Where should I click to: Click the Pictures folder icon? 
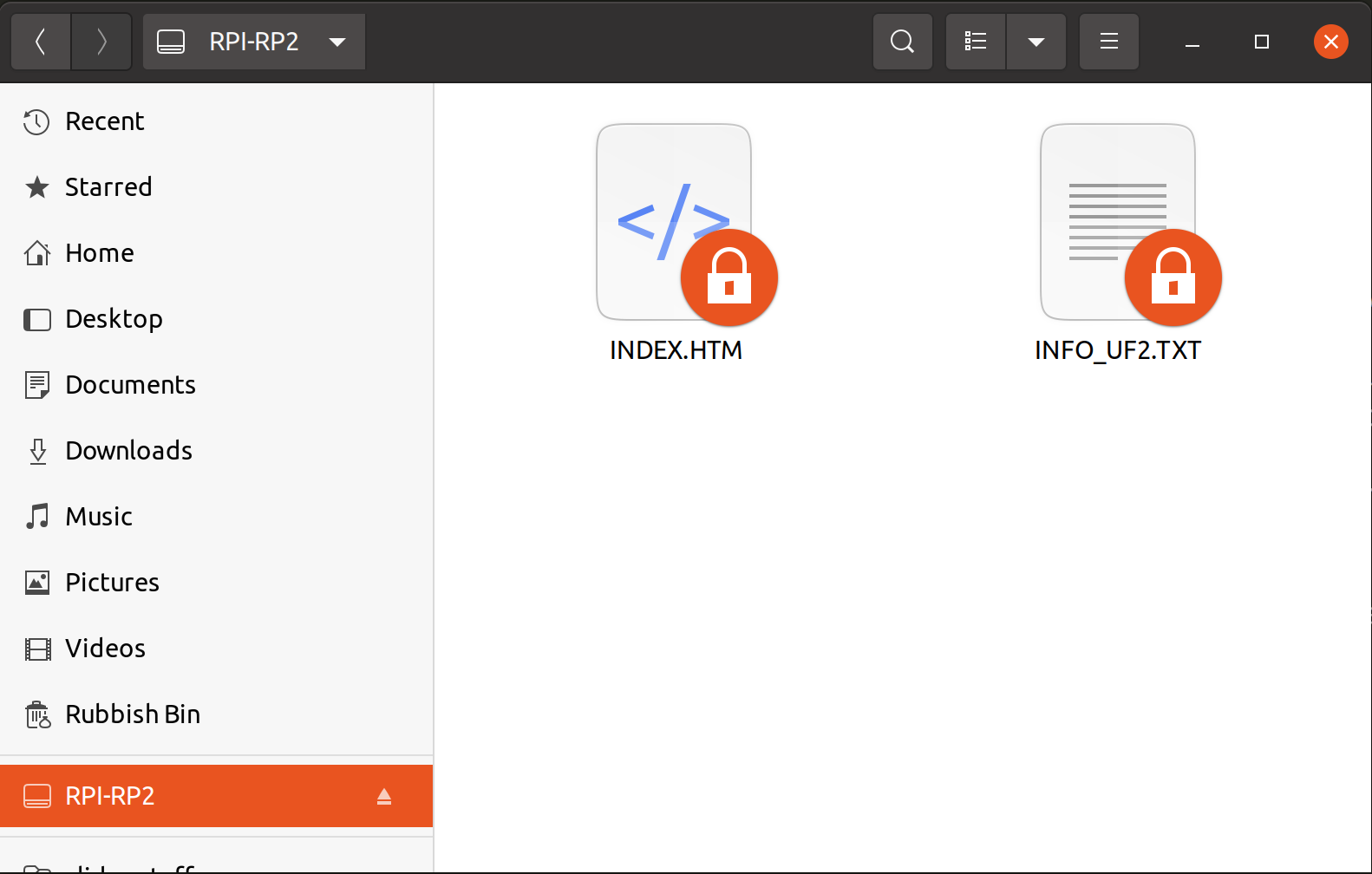tap(37, 583)
